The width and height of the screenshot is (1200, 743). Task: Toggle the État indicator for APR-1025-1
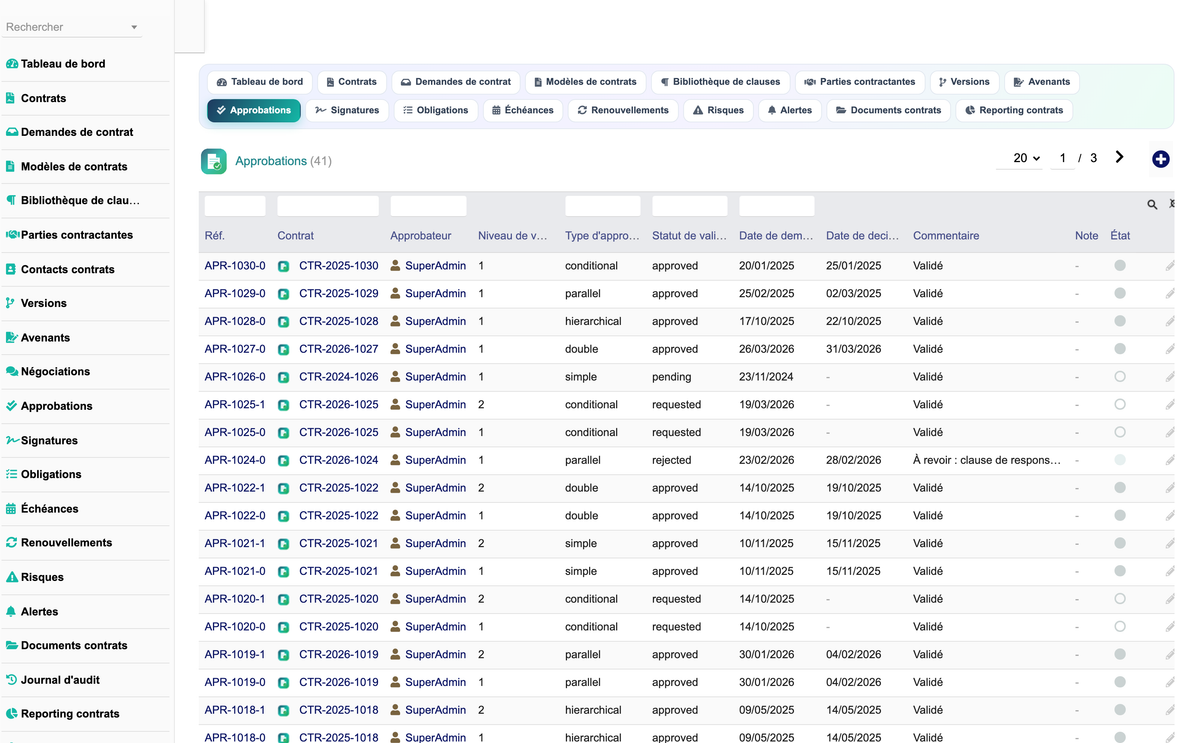(1120, 405)
